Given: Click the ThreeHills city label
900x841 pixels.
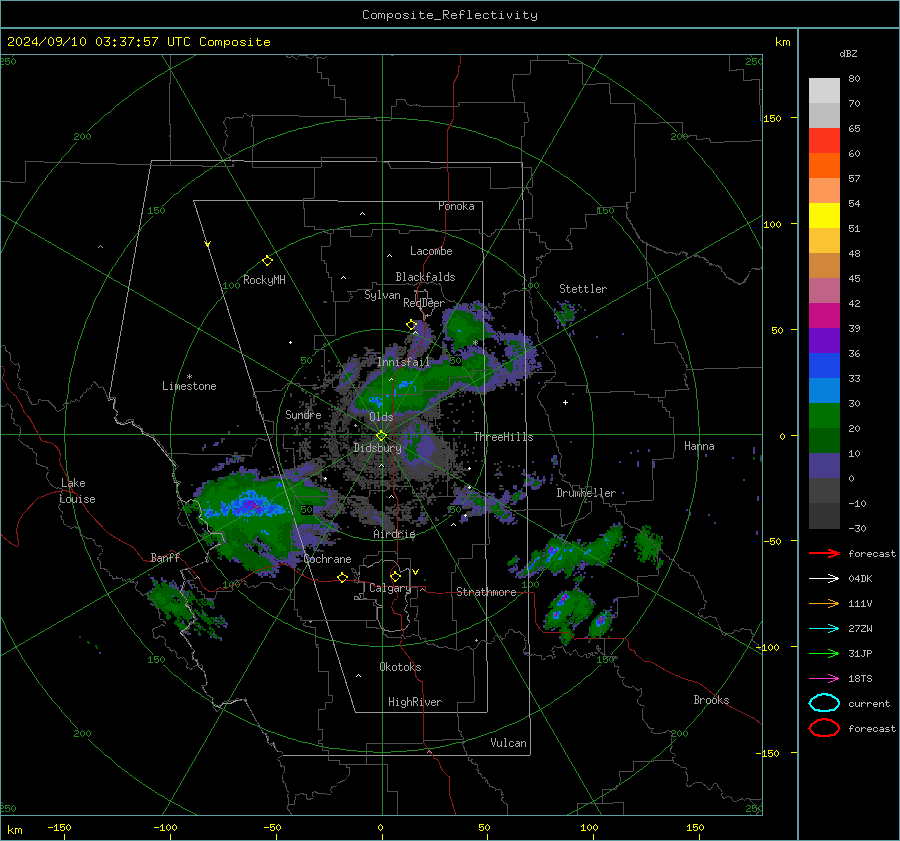Looking at the screenshot, I should [x=503, y=437].
